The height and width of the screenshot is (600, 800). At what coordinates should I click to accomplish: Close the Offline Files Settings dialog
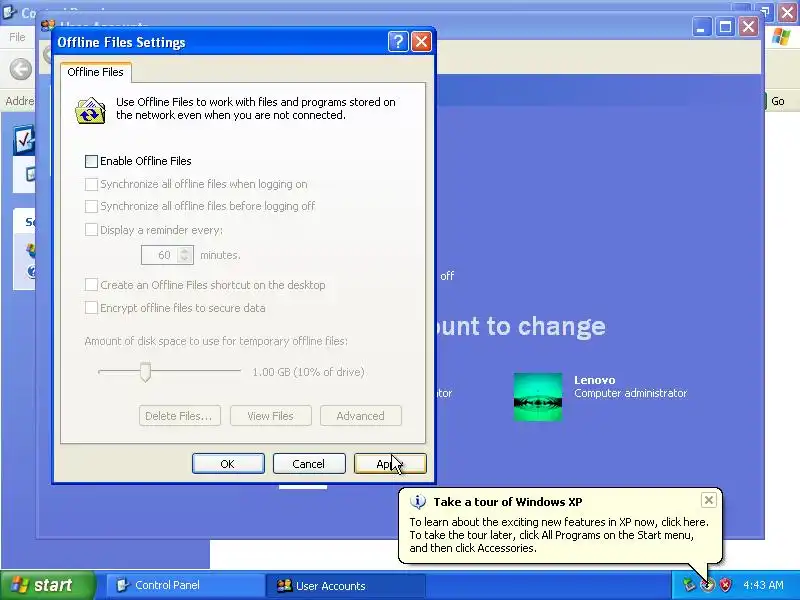pos(421,42)
